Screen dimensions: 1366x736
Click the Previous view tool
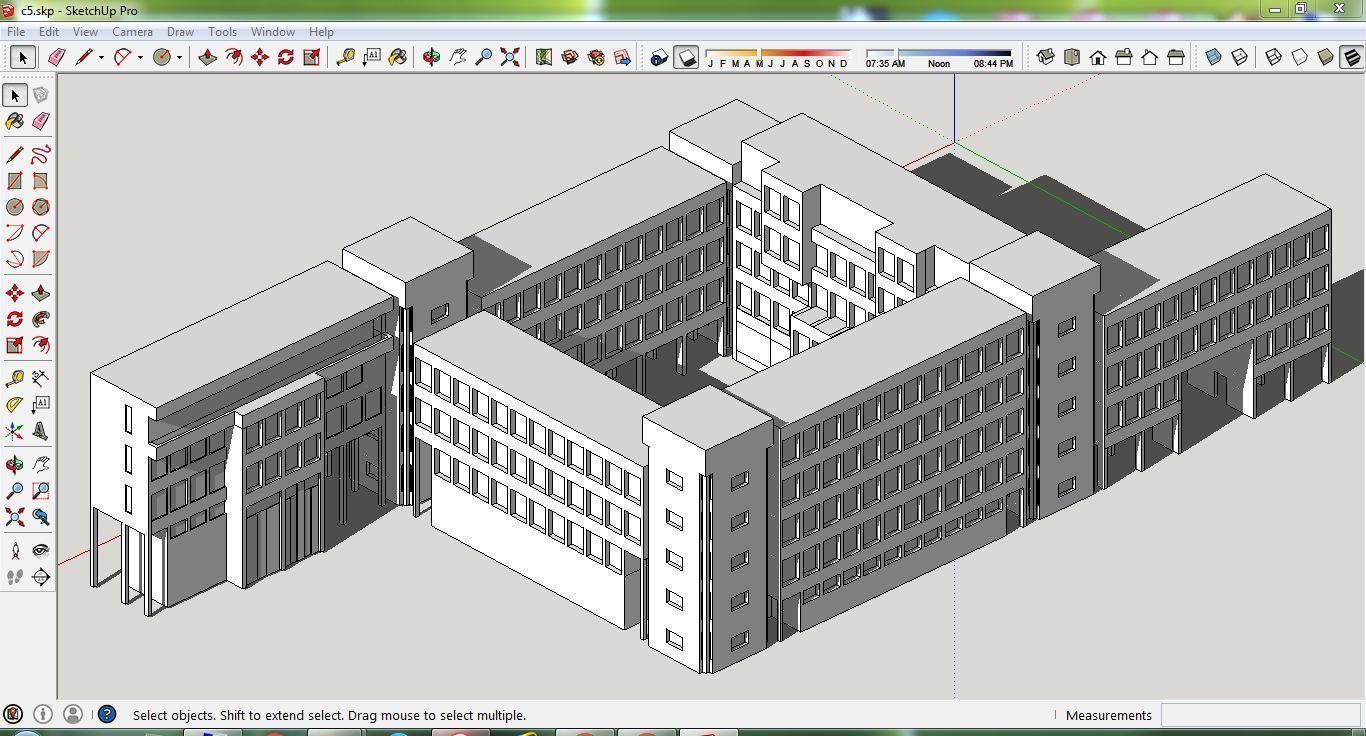(41, 517)
